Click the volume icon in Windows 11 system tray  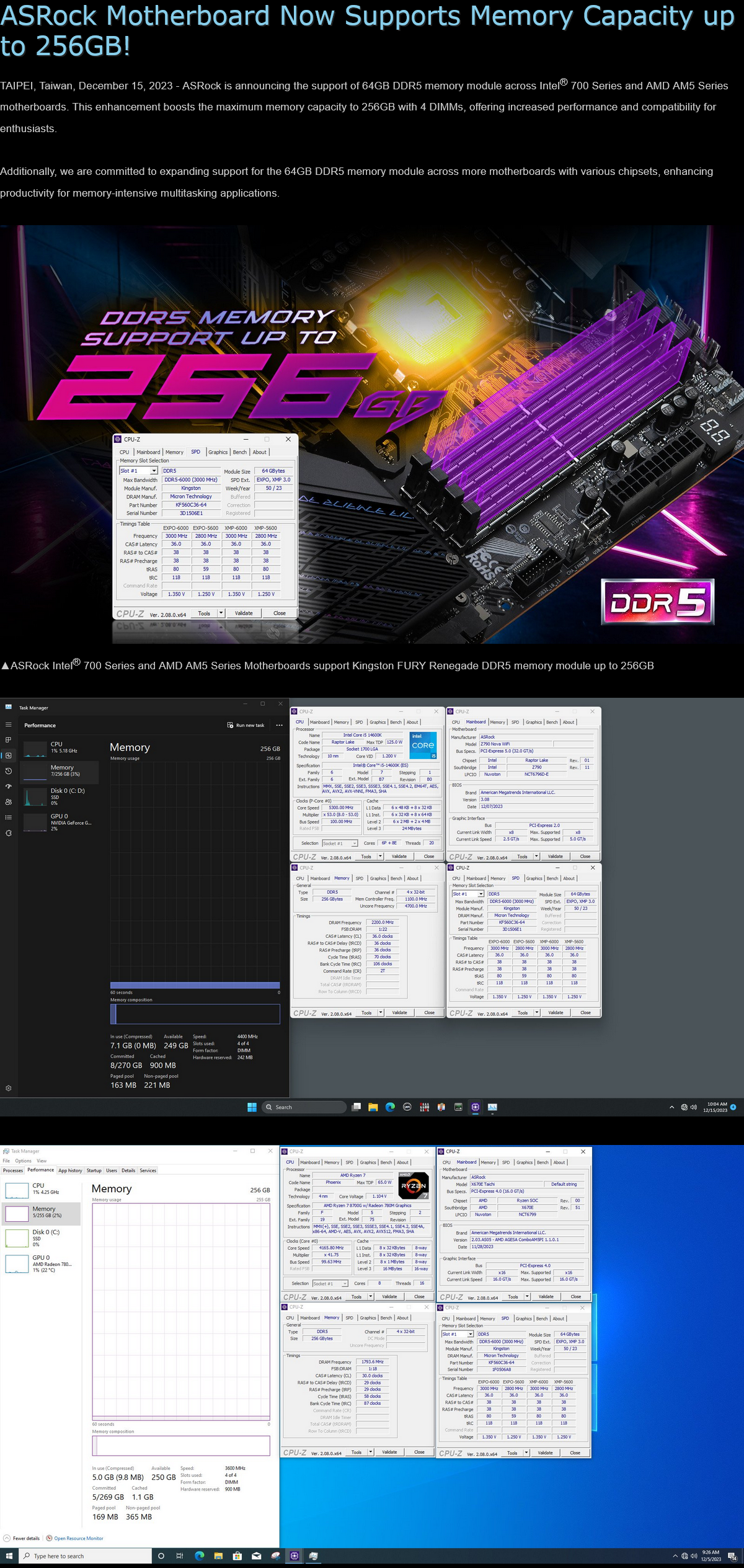[694, 1107]
